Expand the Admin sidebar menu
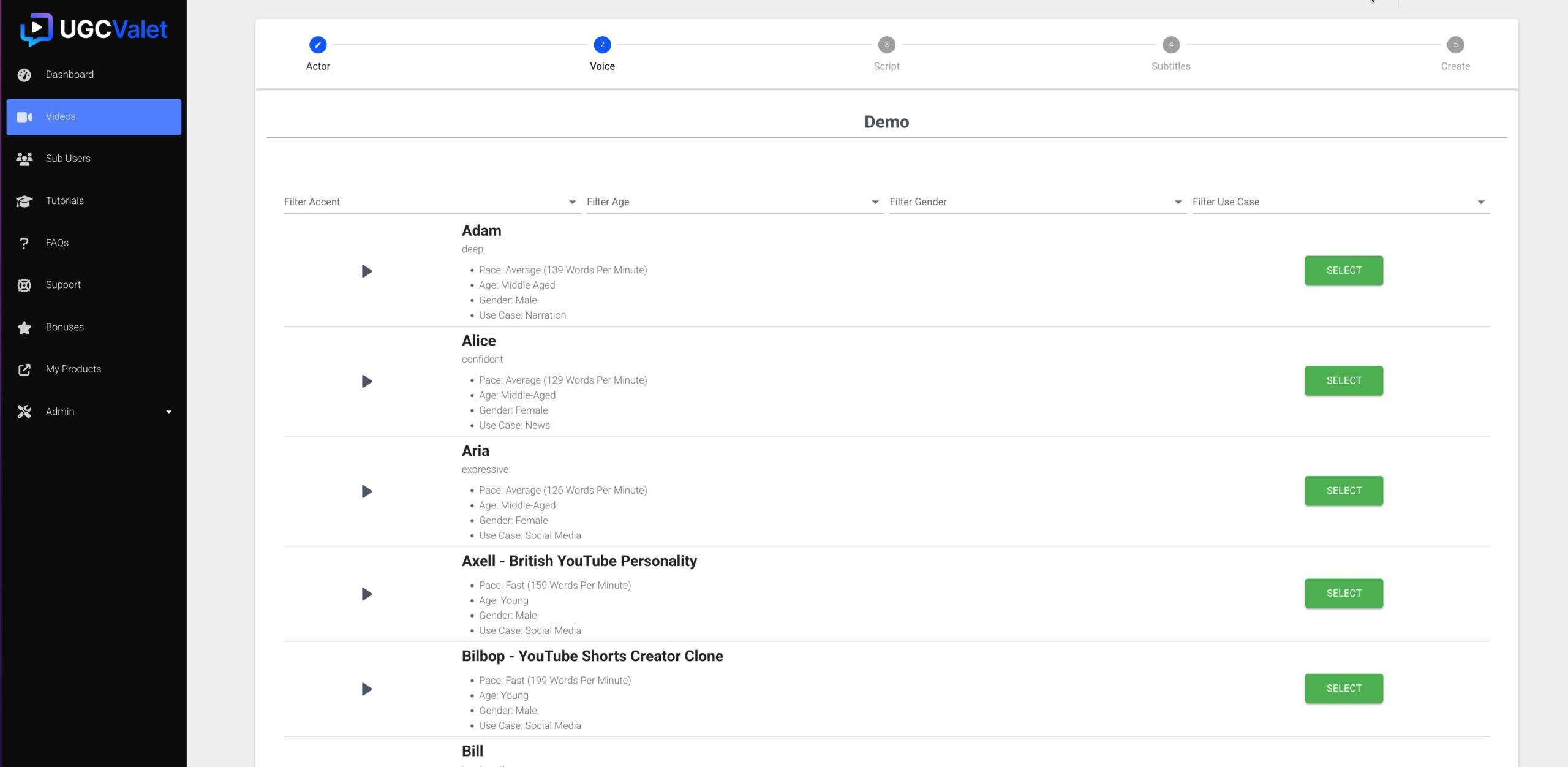Viewport: 1568px width, 767px height. click(94, 412)
